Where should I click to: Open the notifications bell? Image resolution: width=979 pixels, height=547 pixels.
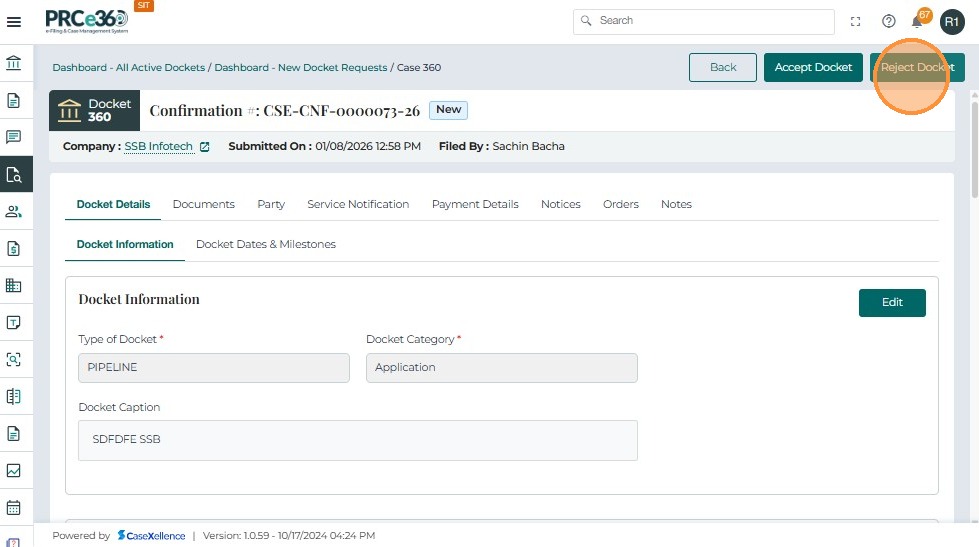(x=917, y=21)
